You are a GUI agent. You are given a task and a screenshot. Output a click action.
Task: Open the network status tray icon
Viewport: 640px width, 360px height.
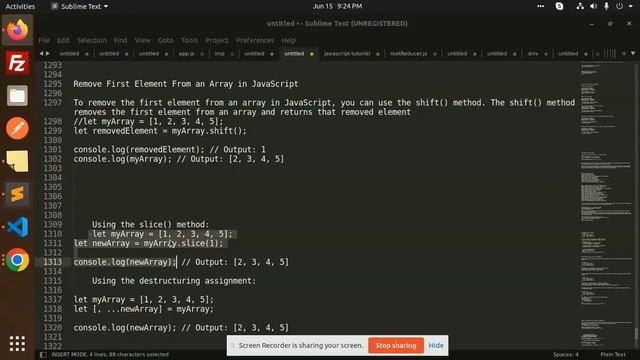point(580,6)
